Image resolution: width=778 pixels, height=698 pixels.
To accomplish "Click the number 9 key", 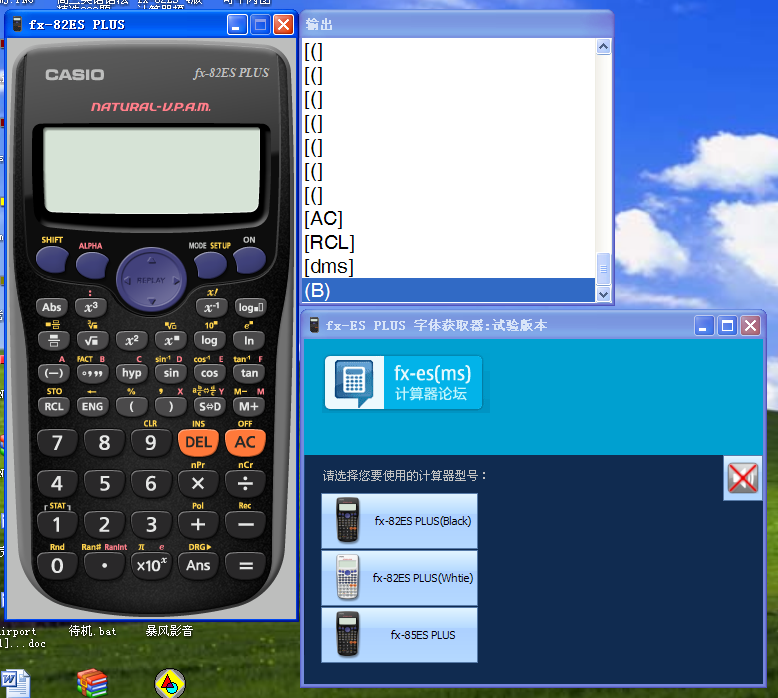I will pyautogui.click(x=151, y=442).
